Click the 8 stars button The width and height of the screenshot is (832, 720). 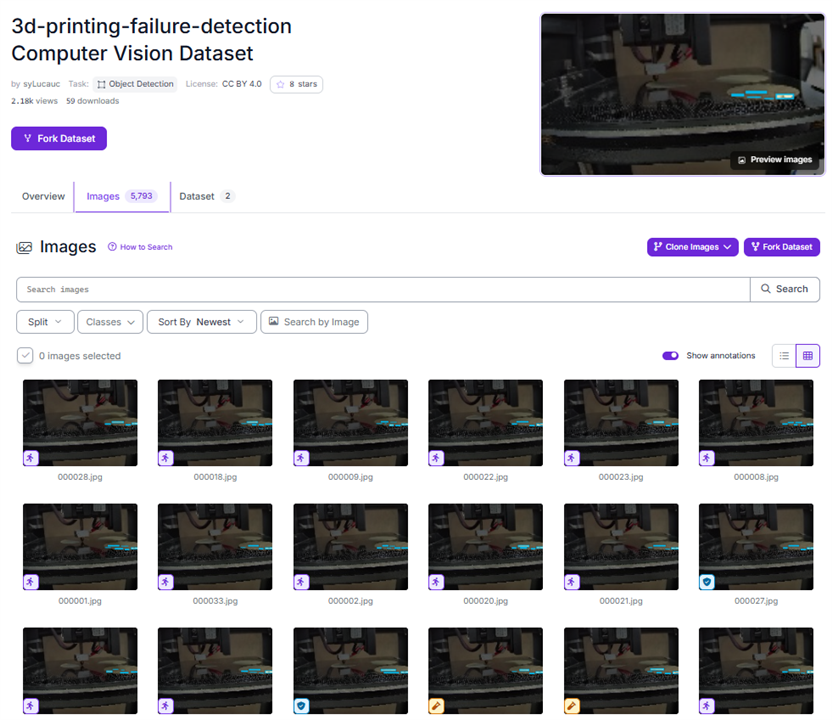[296, 84]
